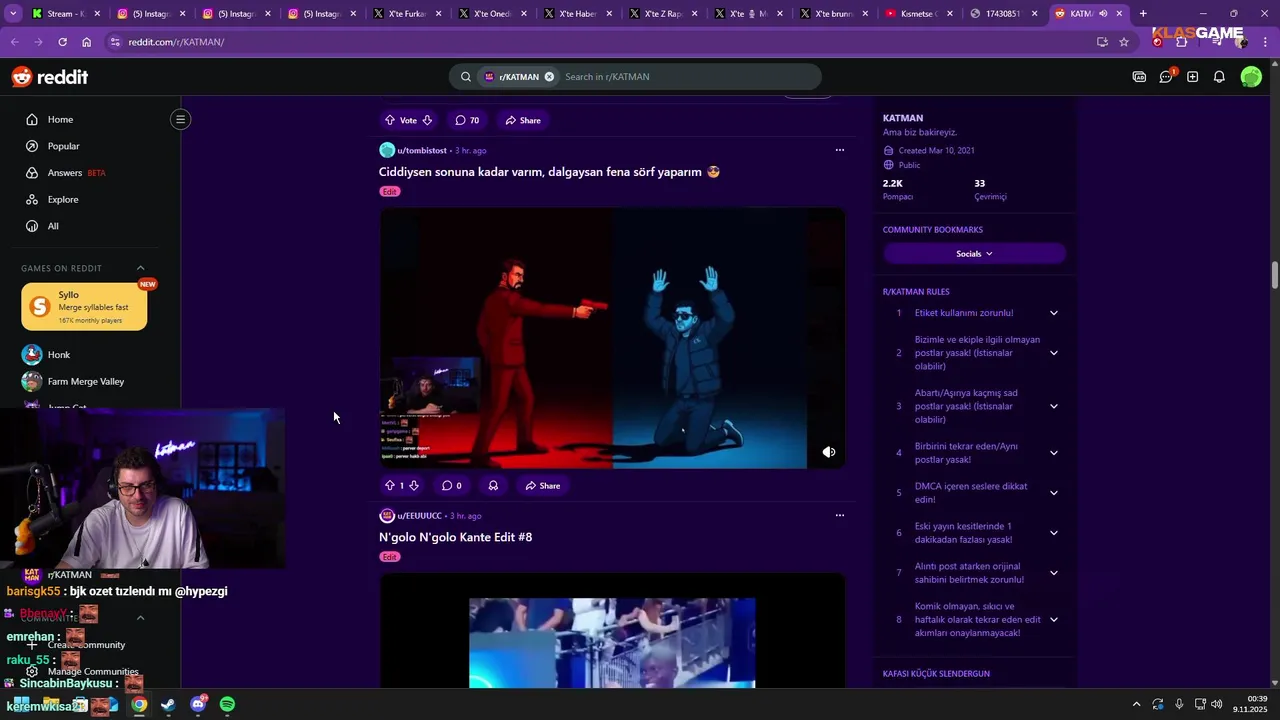Open comments on tombistost's post
The width and height of the screenshot is (1280, 720).
pyautogui.click(x=452, y=485)
